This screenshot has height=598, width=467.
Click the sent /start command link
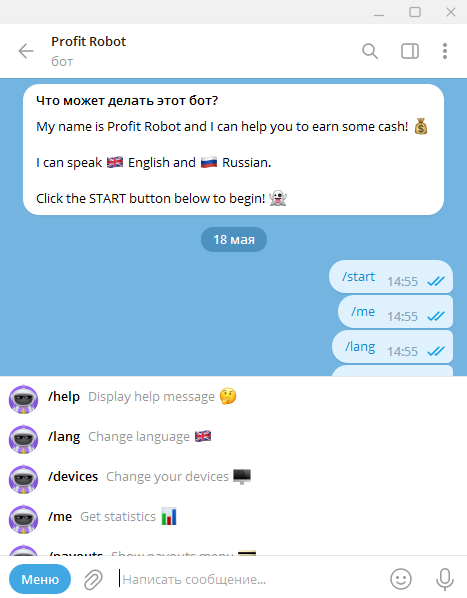click(358, 276)
